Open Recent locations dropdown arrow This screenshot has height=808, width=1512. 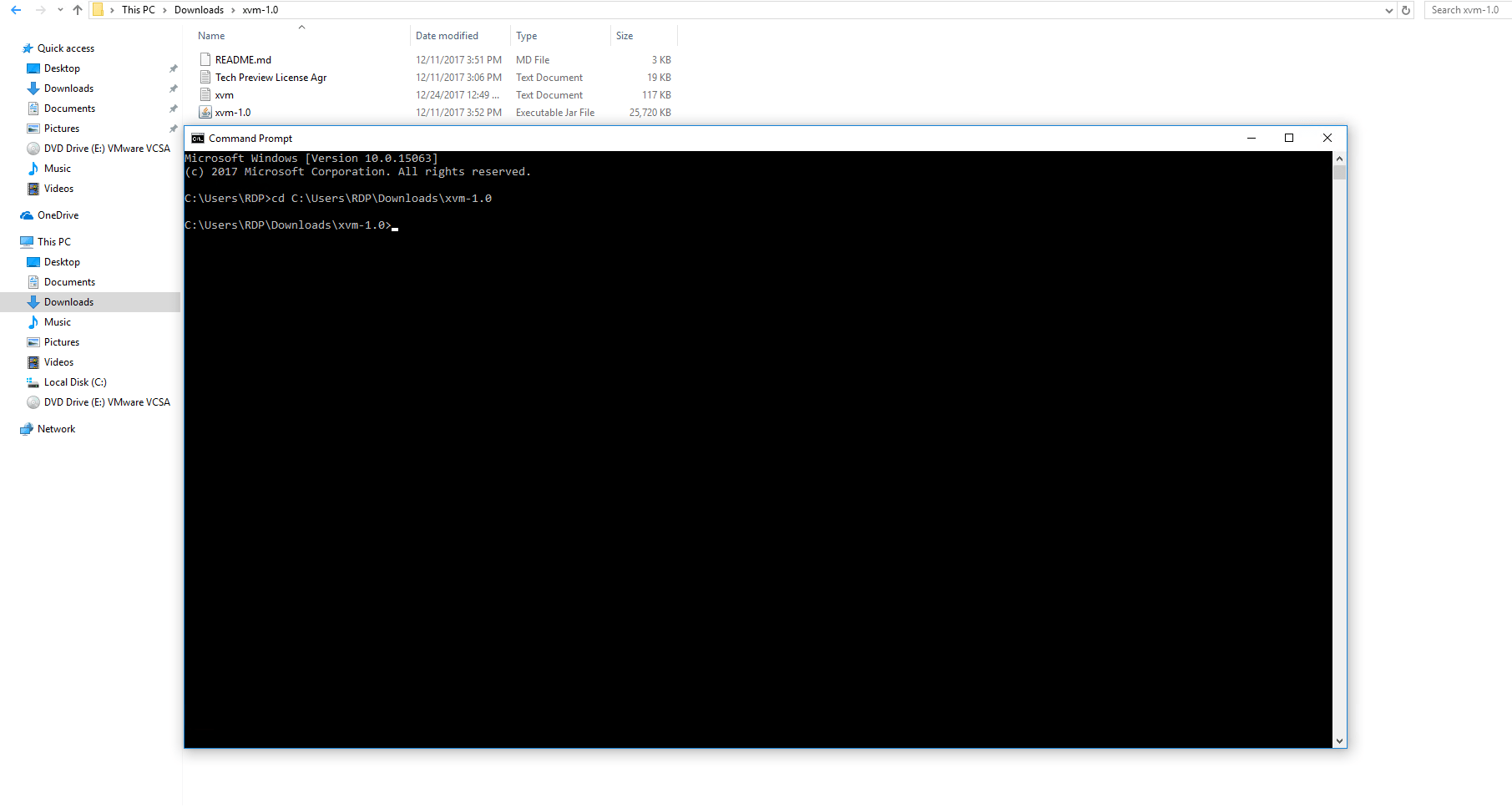(60, 10)
